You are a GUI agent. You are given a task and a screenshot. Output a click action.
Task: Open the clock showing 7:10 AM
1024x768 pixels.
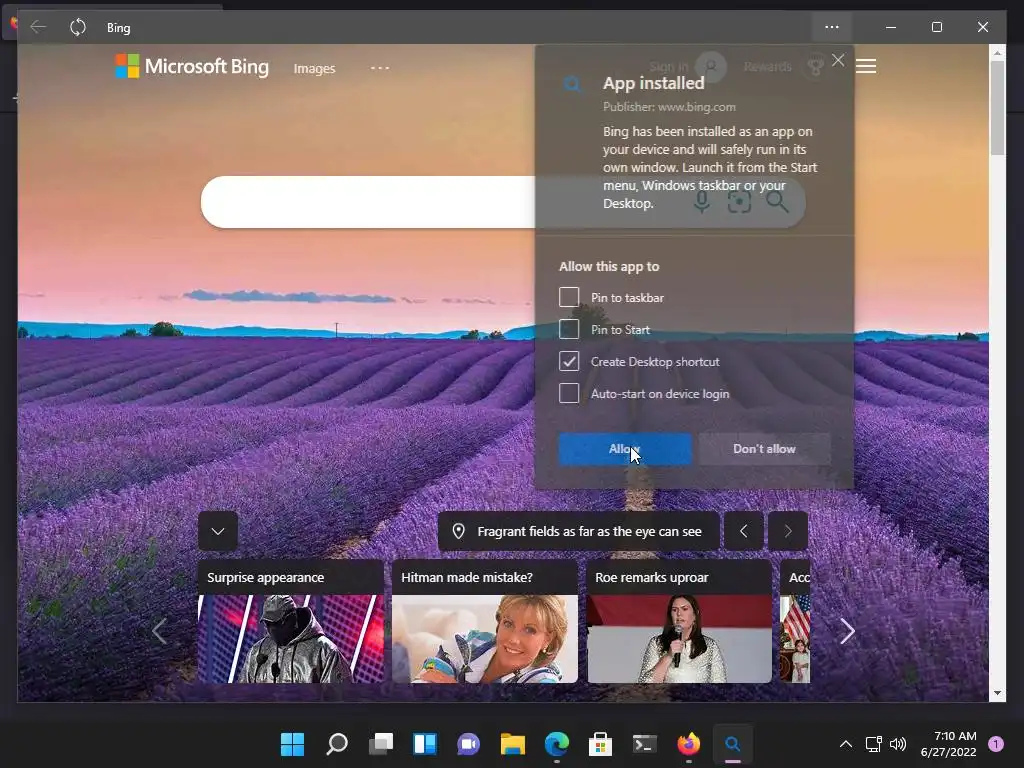[949, 744]
